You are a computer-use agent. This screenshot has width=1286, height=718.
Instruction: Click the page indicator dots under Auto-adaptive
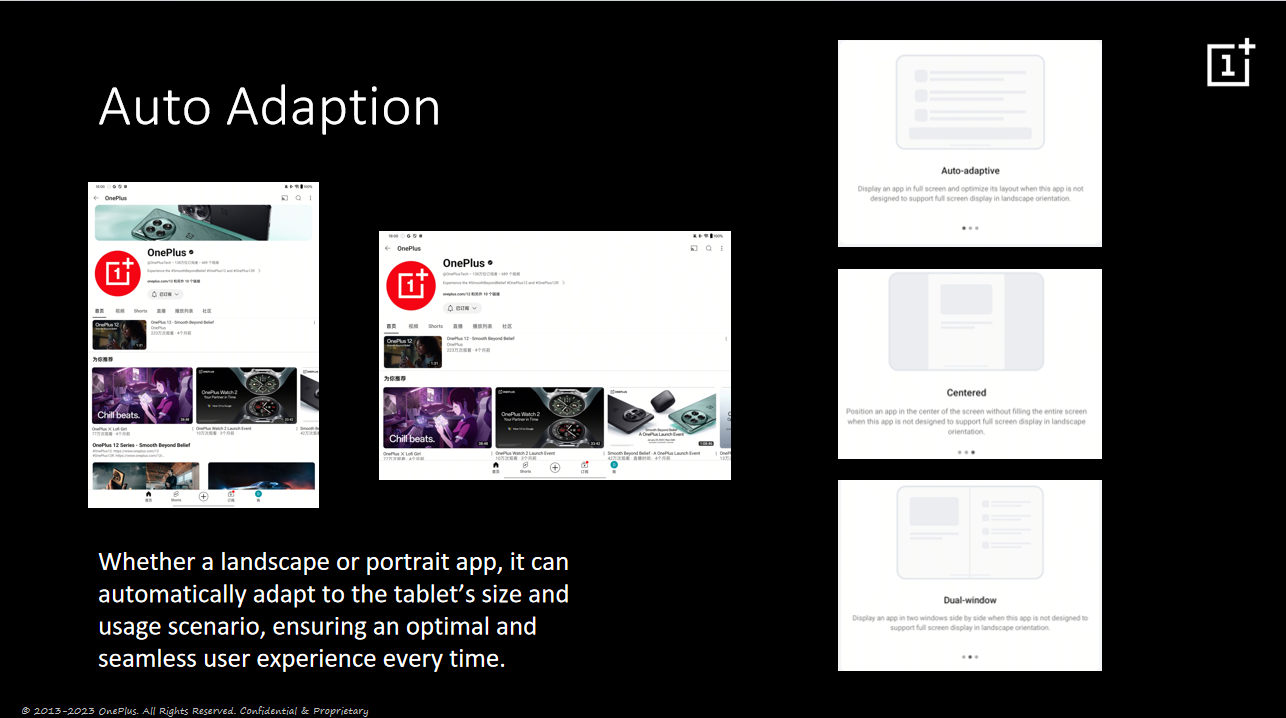point(970,228)
